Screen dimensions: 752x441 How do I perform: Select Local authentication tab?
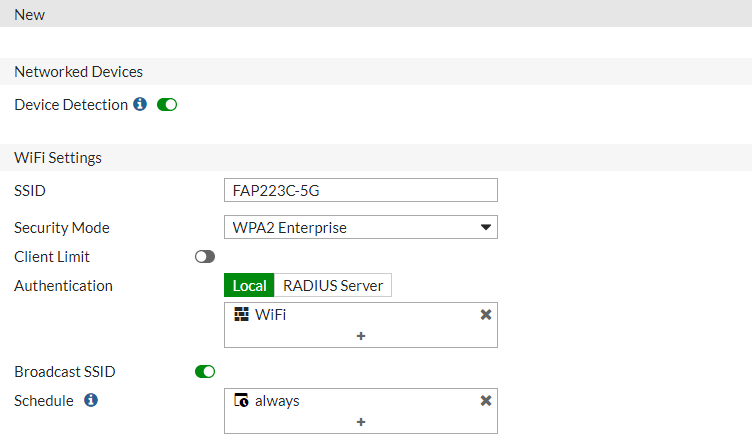[249, 286]
